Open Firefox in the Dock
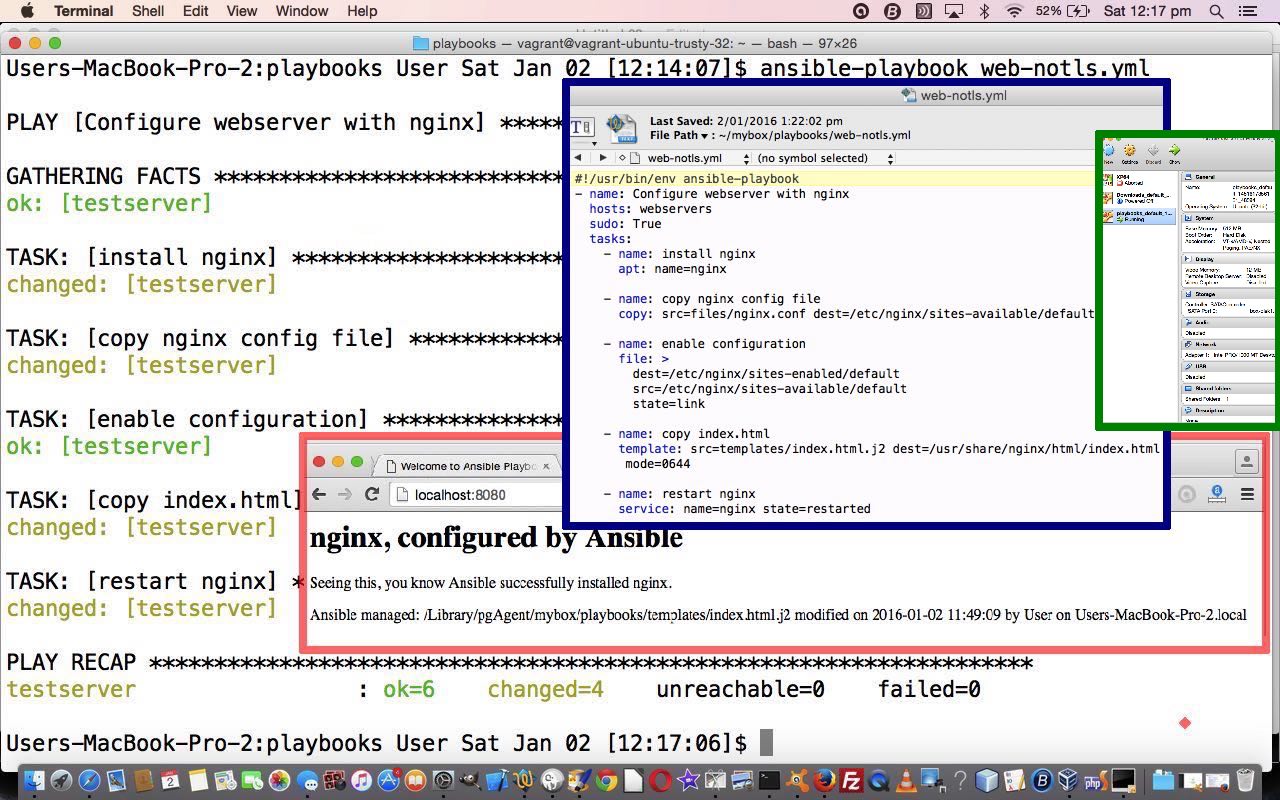 tap(824, 781)
